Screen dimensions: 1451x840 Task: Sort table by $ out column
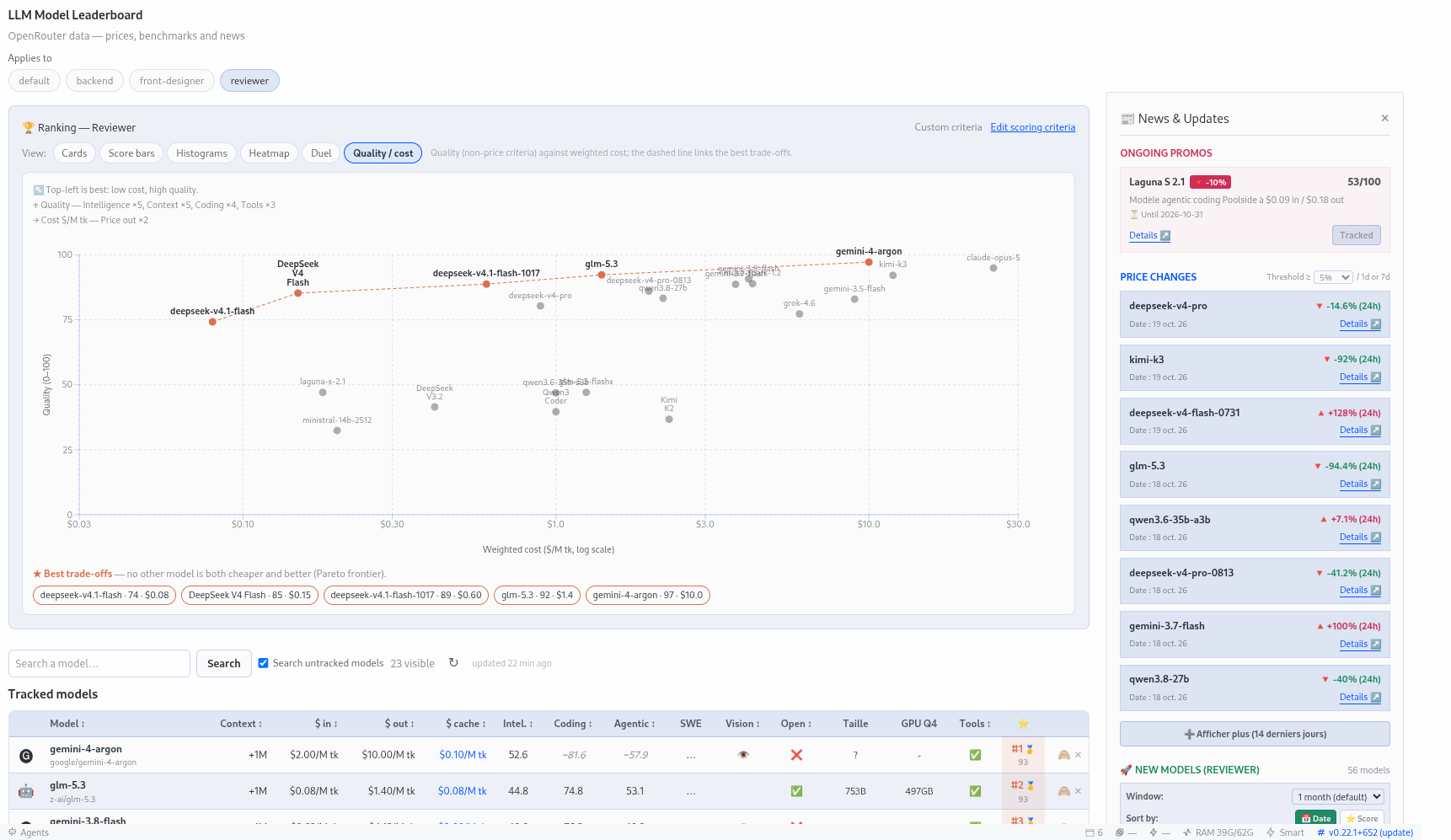point(399,724)
